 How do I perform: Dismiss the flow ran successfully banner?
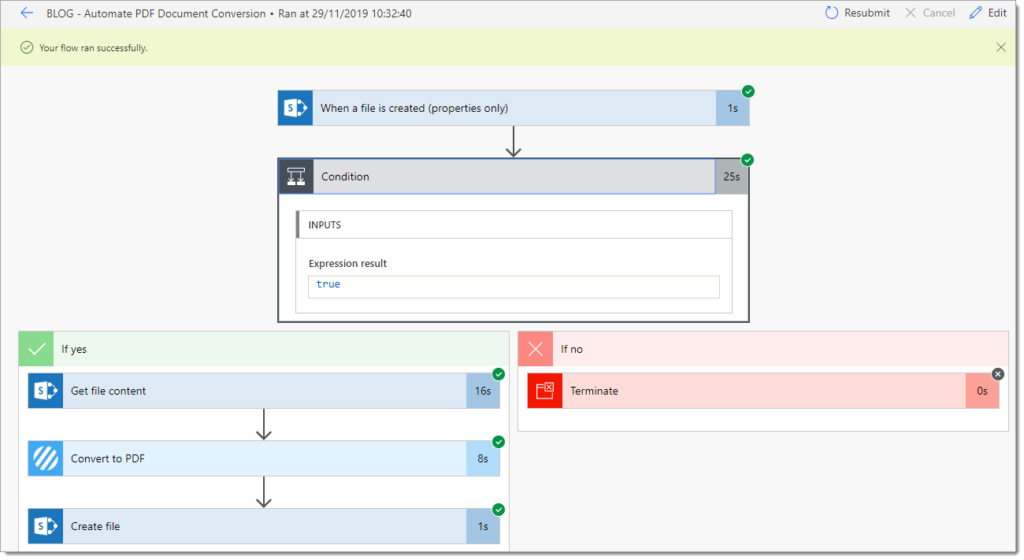[x=1000, y=47]
